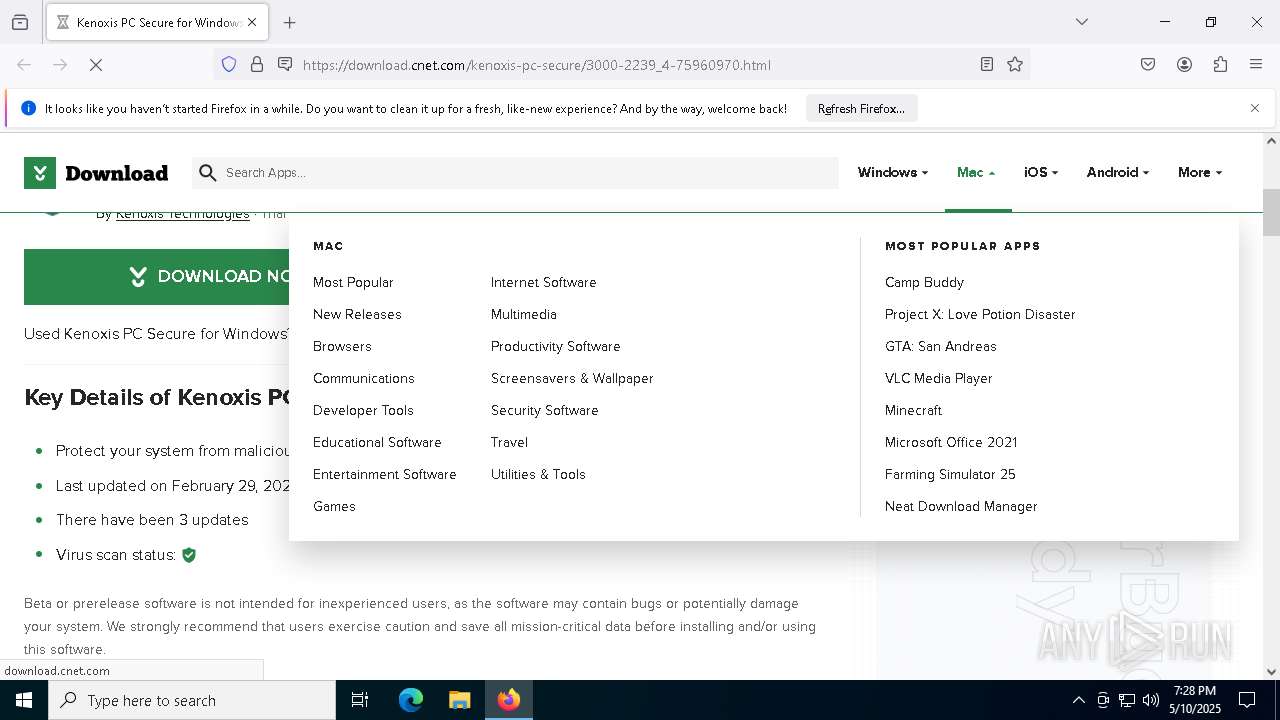Open the Educational Software category
Viewport: 1280px width, 720px height.
click(x=377, y=442)
